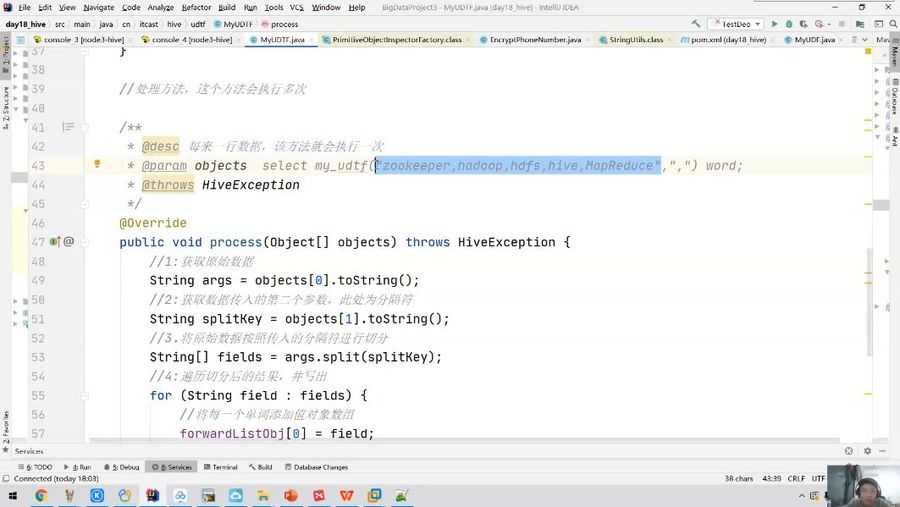Open the Database Changes tool window button
Image resolution: width=900 pixels, height=507 pixels.
[x=317, y=467]
